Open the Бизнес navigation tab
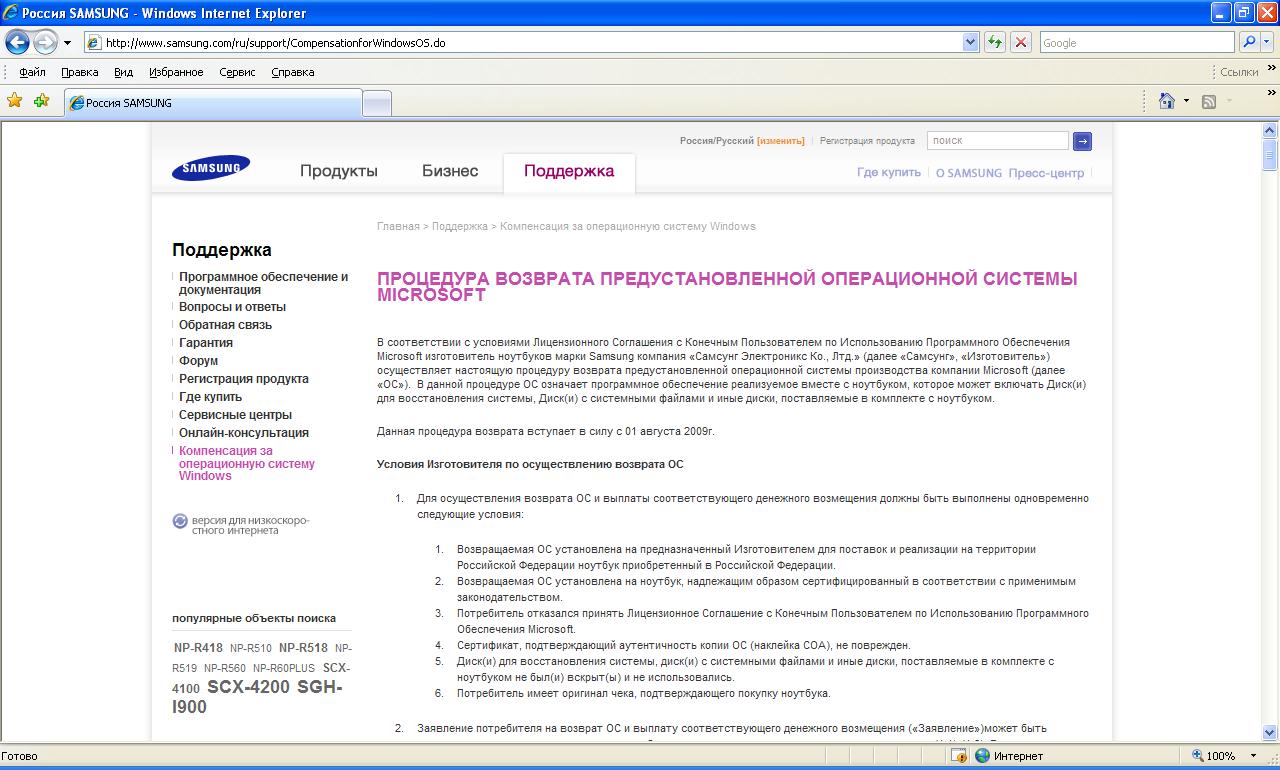 point(450,171)
